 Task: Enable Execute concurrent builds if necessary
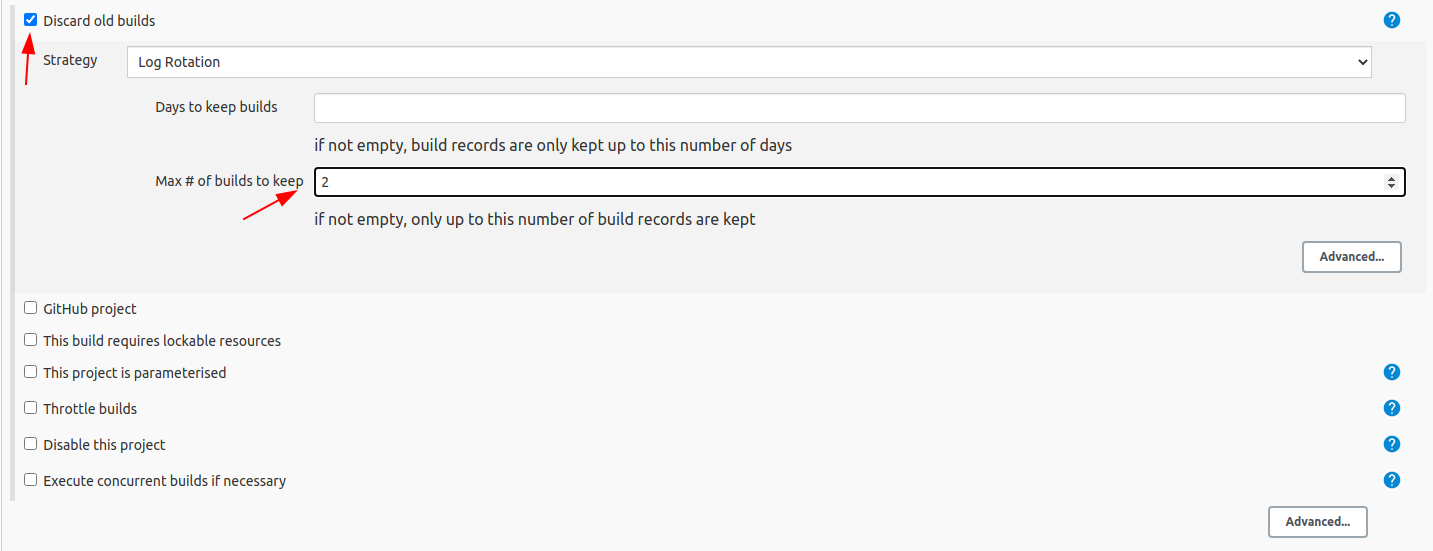click(31, 480)
